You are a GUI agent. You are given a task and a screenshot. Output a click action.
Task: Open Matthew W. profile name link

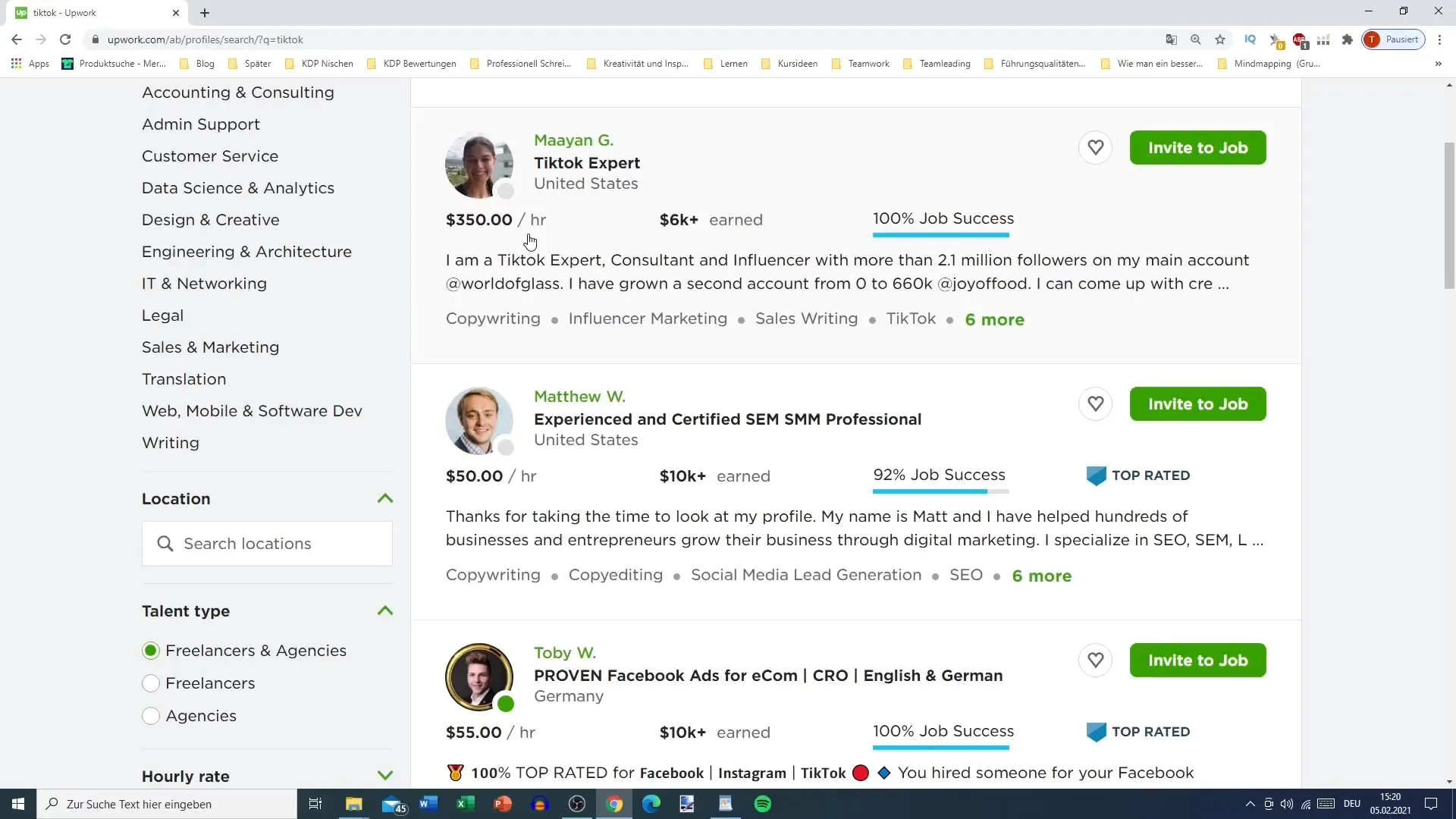tap(579, 397)
